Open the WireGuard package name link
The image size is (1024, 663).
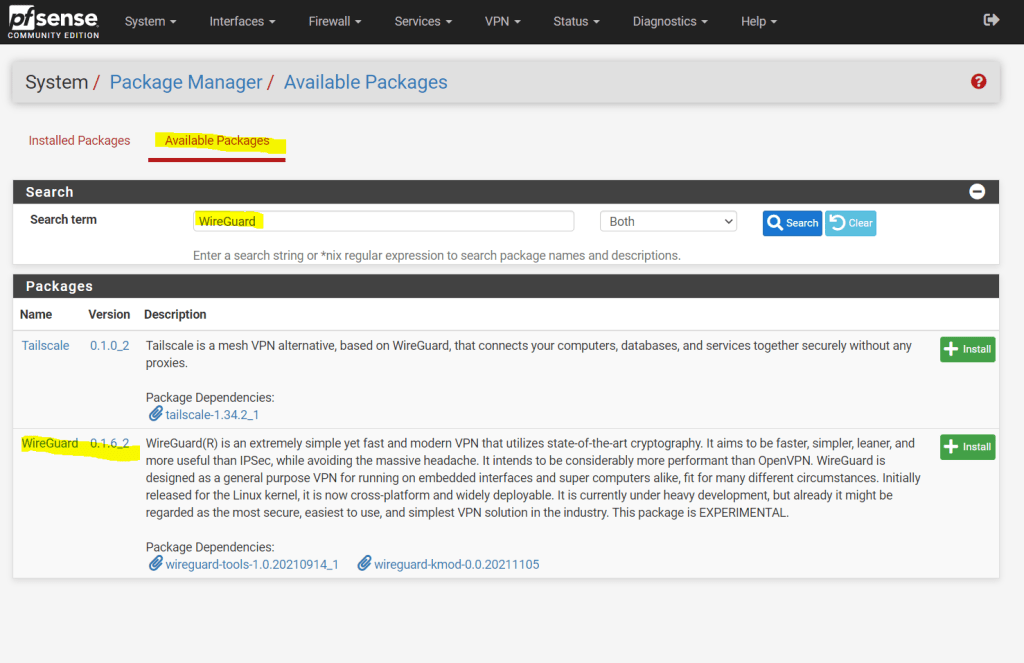(x=50, y=443)
